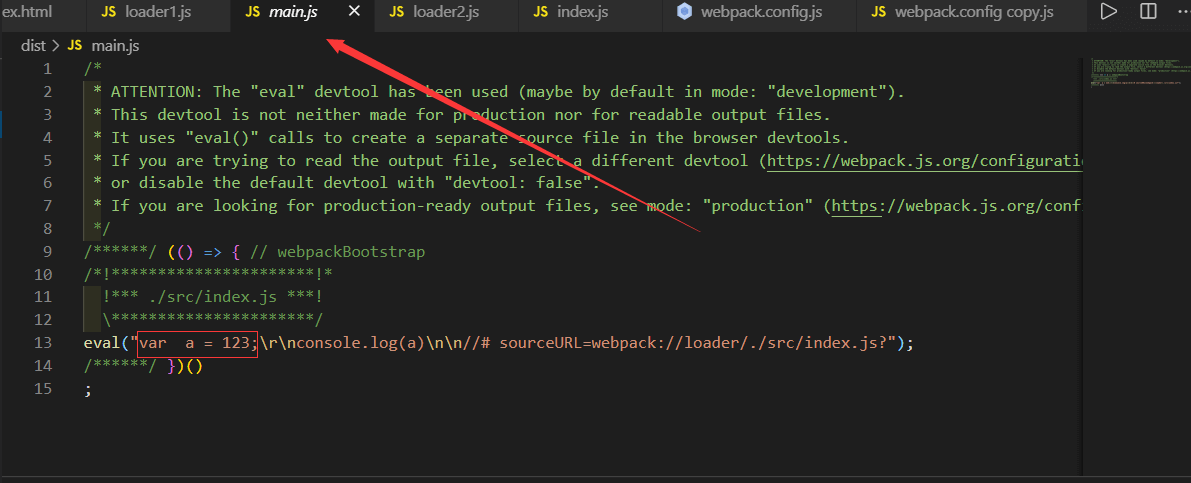1191x483 pixels.
Task: Click the eval() calls comment on line 4
Action: 471,137
